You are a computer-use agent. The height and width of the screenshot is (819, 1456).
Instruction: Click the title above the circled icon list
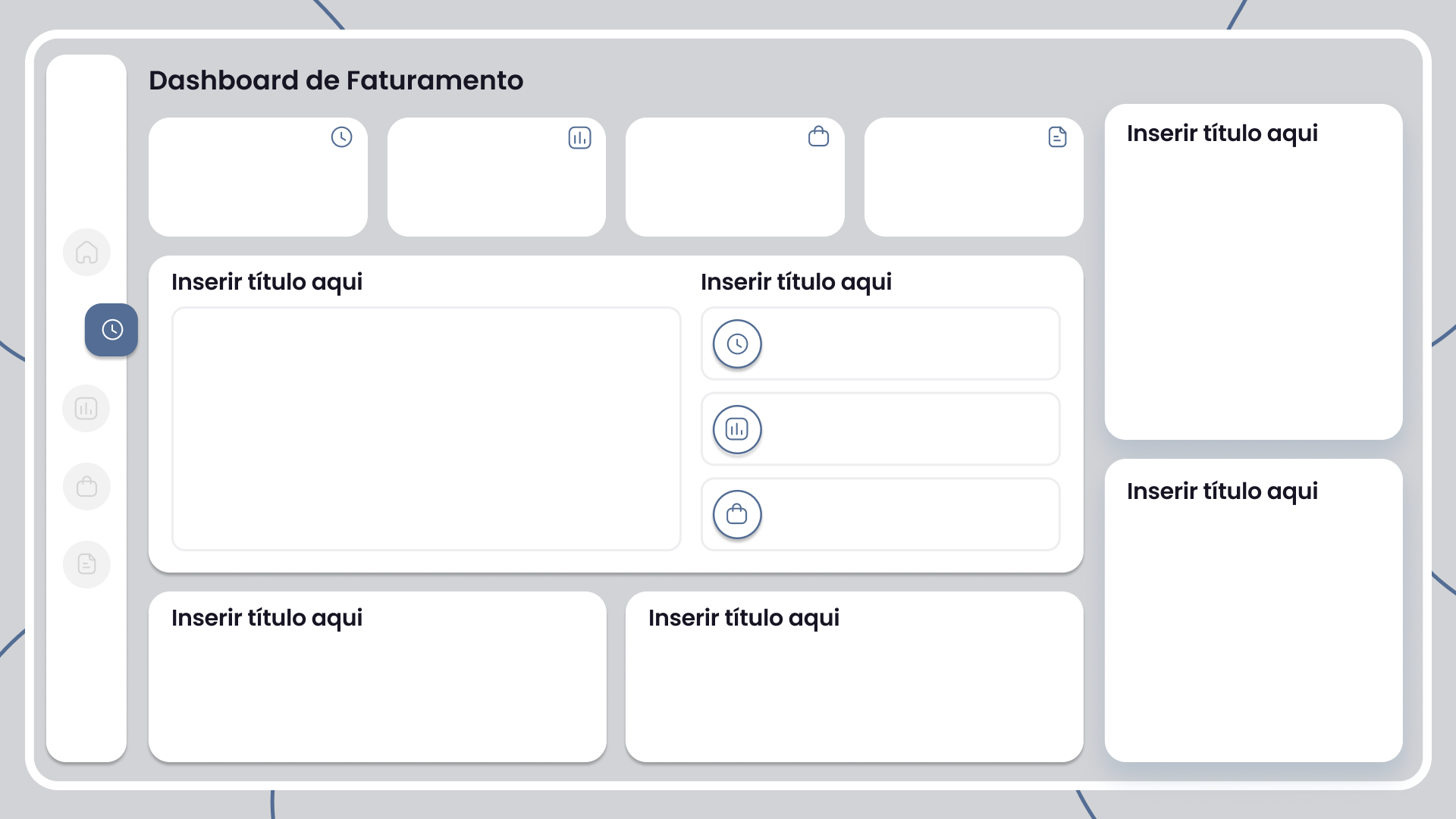795,282
